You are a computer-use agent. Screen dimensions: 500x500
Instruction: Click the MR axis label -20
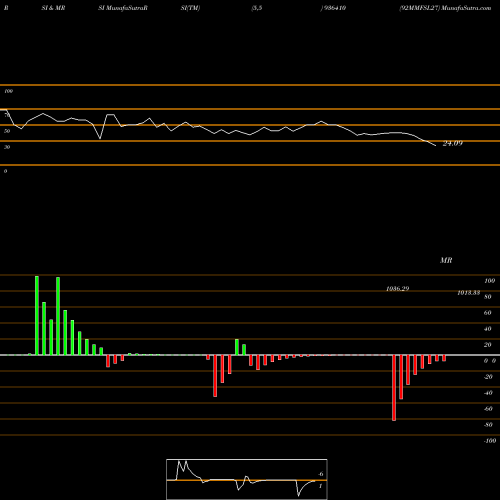click(488, 377)
